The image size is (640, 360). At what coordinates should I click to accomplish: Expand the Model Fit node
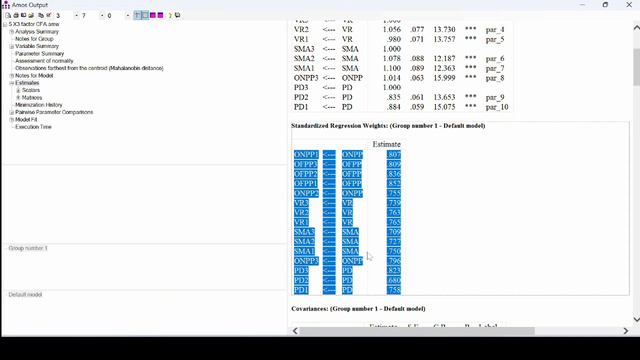12,120
